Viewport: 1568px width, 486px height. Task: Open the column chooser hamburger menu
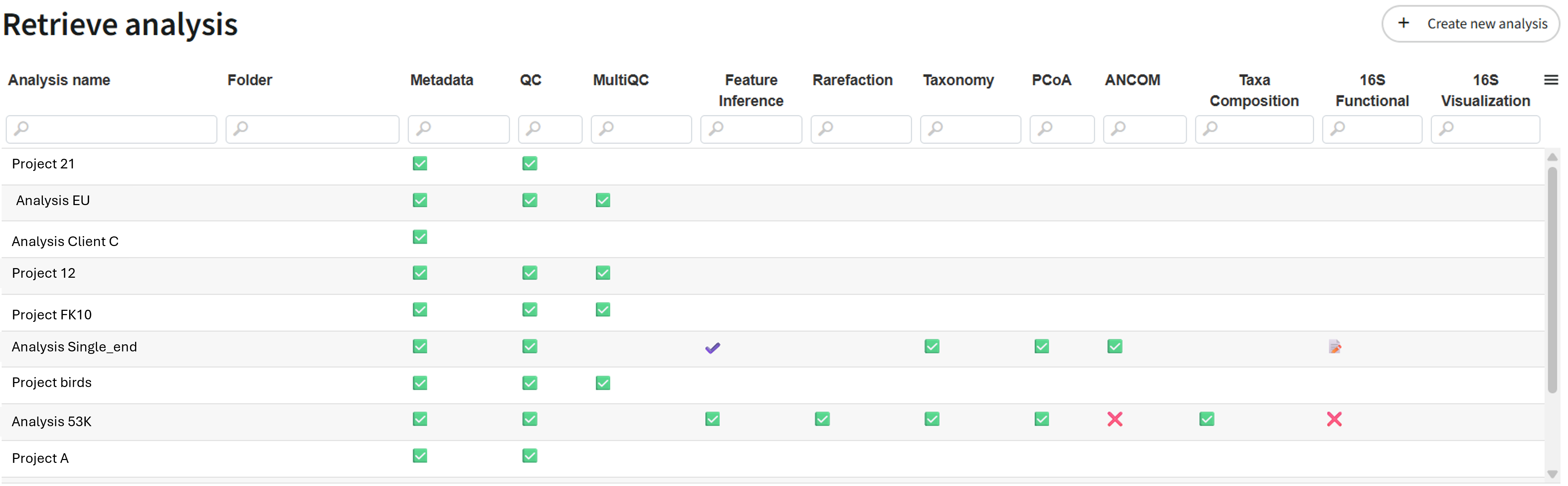point(1551,80)
